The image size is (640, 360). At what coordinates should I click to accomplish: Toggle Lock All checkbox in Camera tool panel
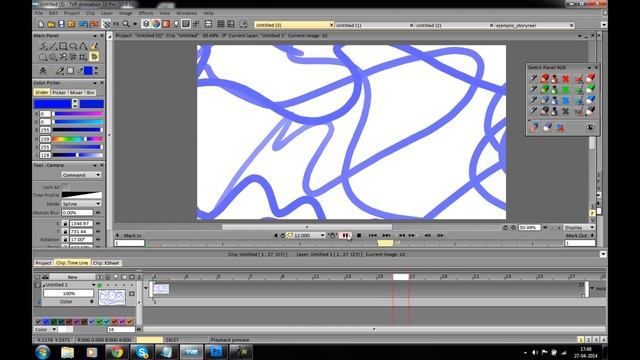tap(65, 187)
